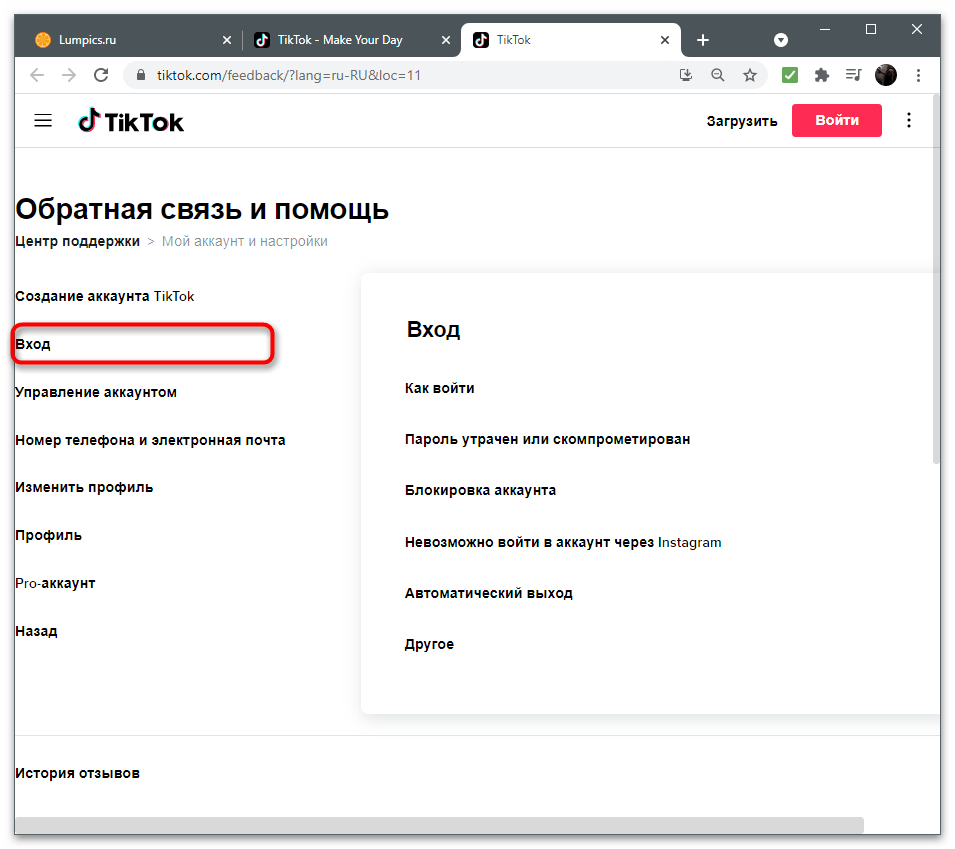The width and height of the screenshot is (955, 849).
Task: Select the active TikTok feedback tab
Action: pos(571,40)
